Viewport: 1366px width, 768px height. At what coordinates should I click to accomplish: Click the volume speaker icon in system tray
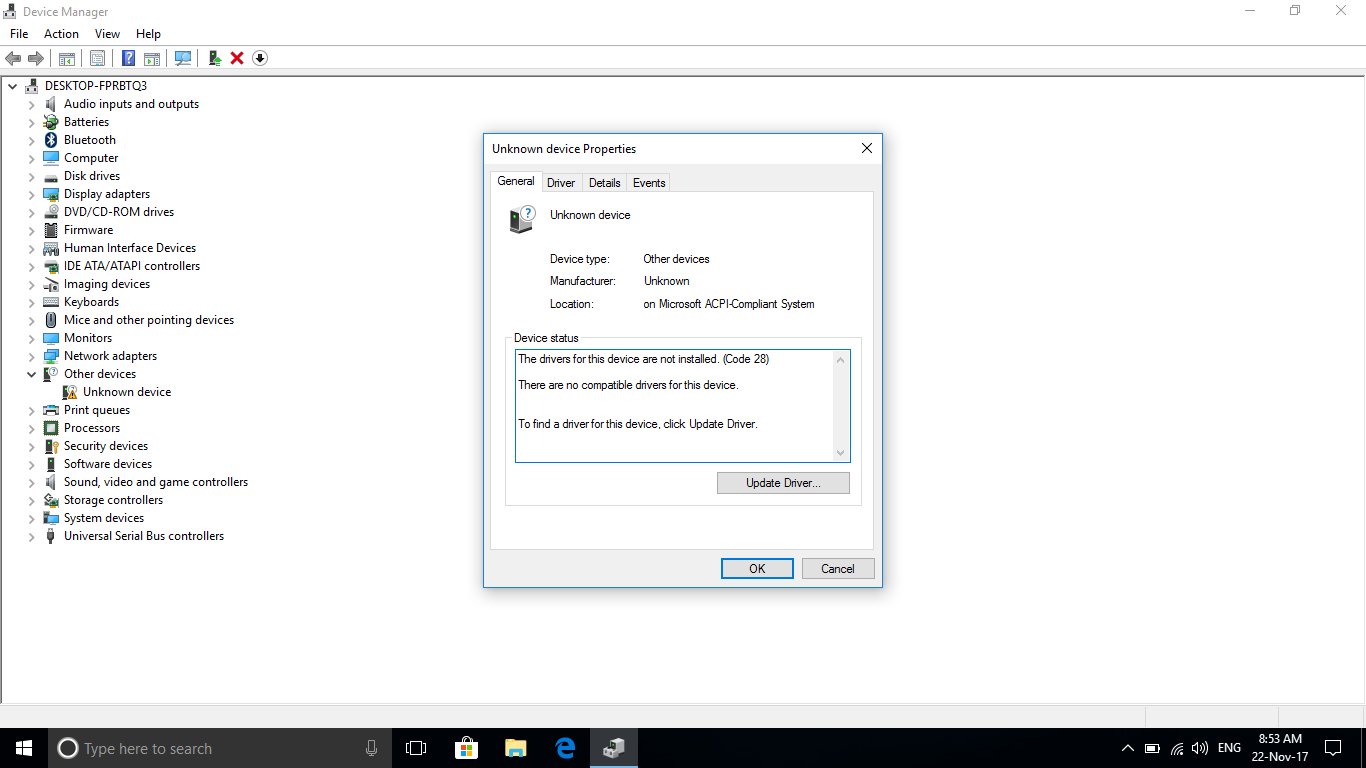1200,748
